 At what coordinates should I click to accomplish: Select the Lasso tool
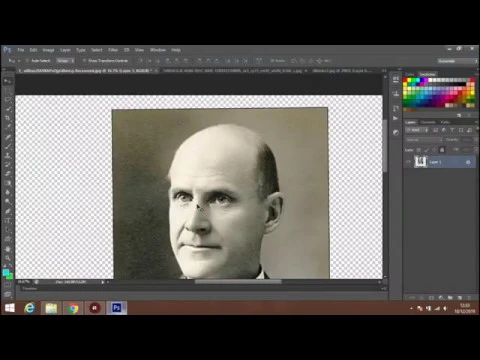coord(8,100)
